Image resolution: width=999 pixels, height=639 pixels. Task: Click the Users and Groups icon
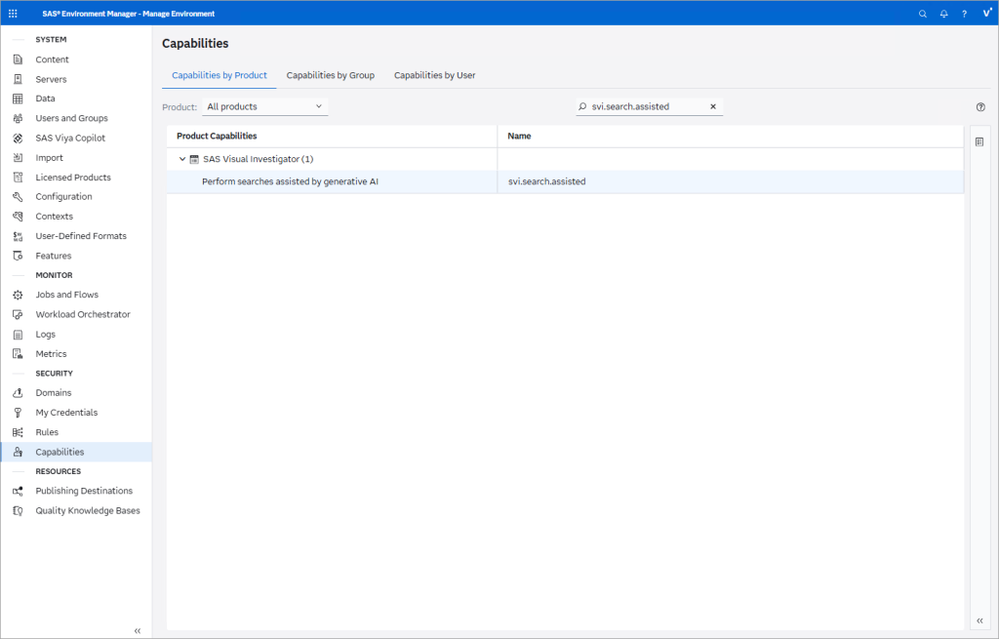point(18,118)
